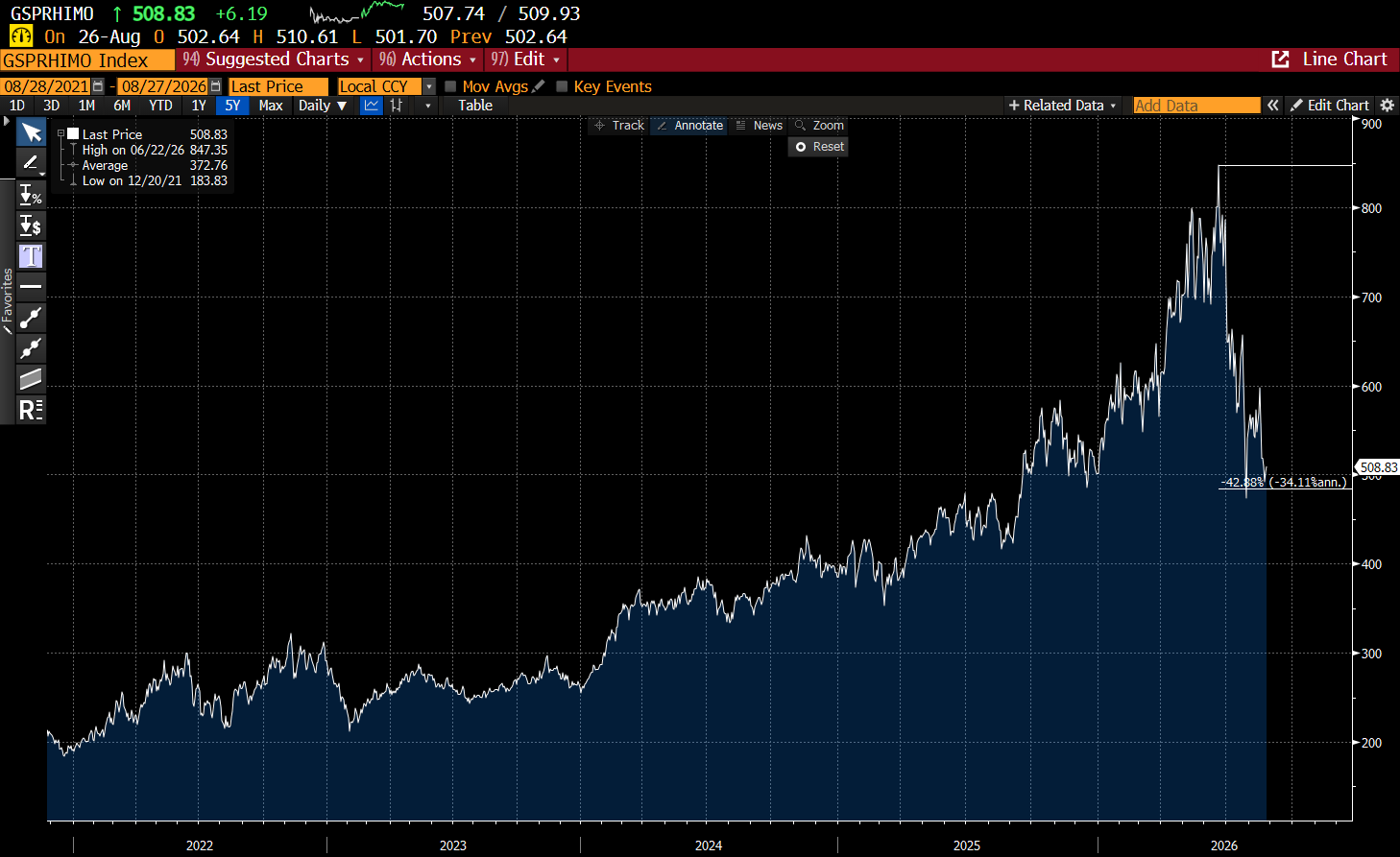The width and height of the screenshot is (1400, 857).
Task: Enable Key Events checkbox
Action: (562, 86)
